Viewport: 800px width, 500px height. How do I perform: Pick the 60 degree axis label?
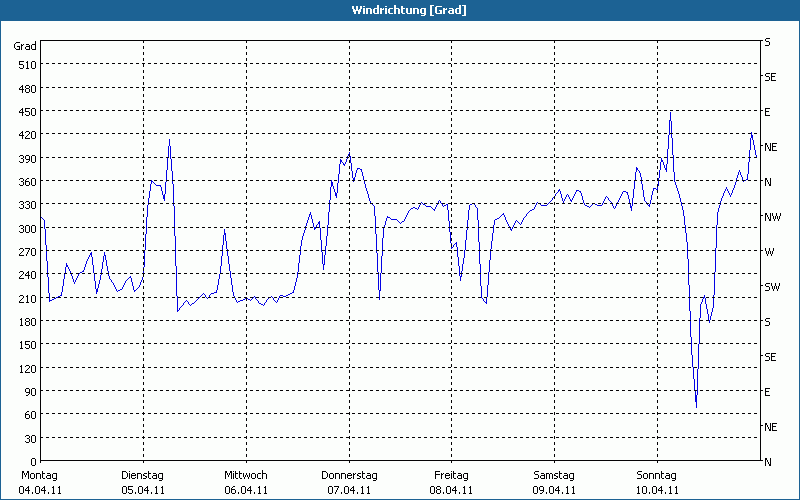coord(31,415)
